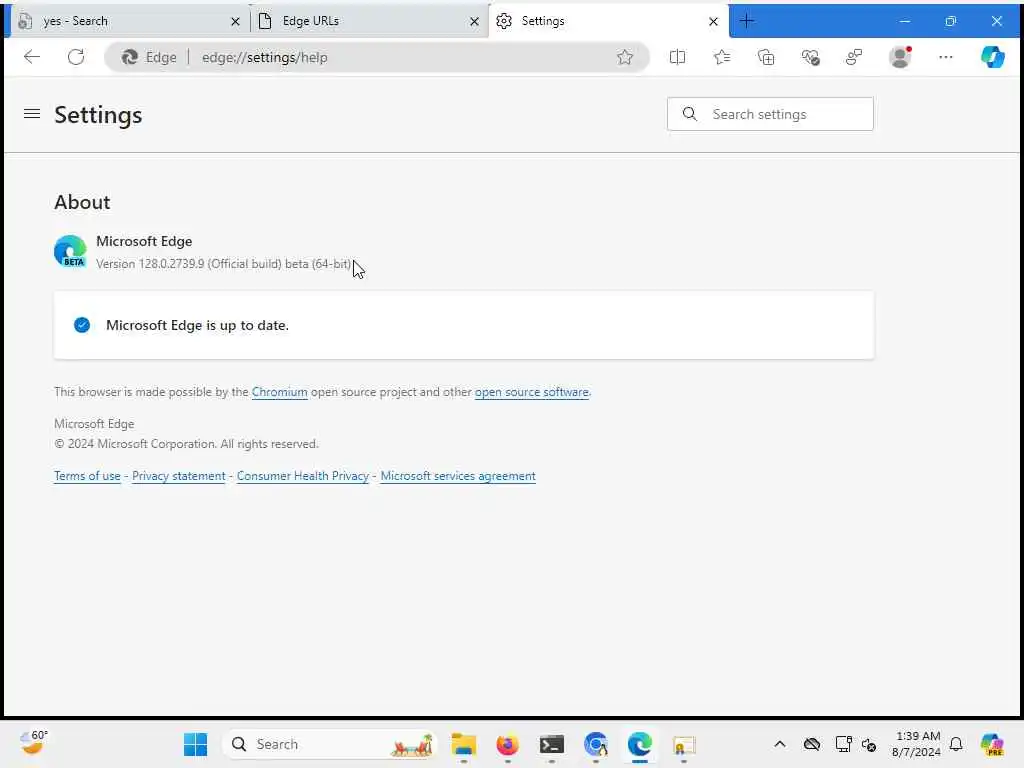Switch to the Edge URLs tab
This screenshot has height=768, width=1024.
click(369, 21)
